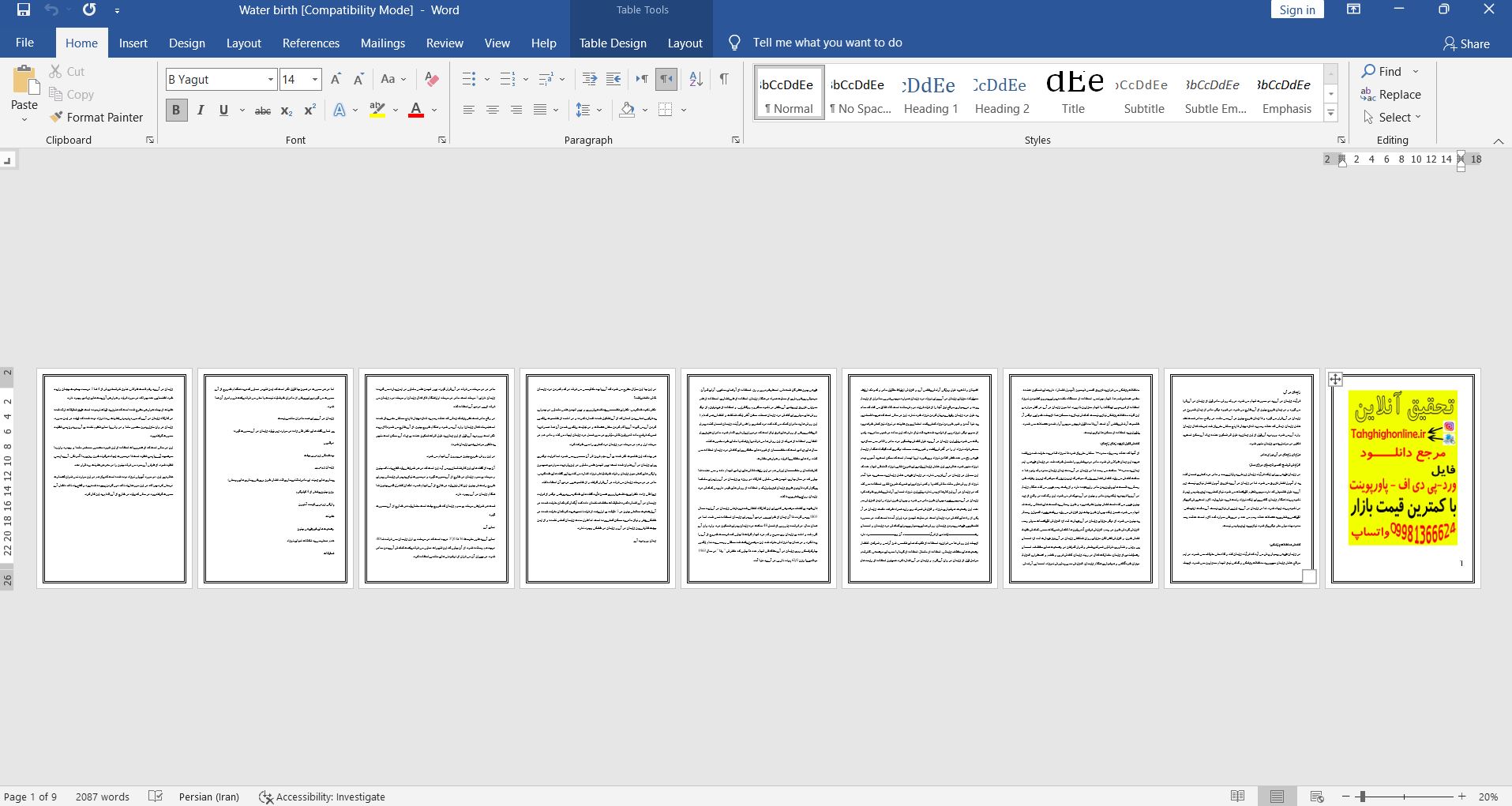Align text to the left
The image size is (1512, 806).
[x=469, y=110]
